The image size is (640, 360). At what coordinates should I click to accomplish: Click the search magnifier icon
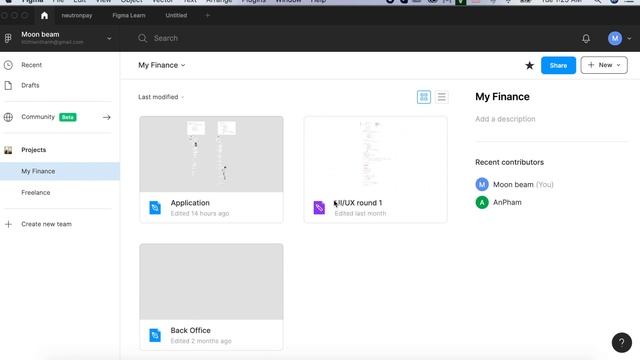pos(142,38)
